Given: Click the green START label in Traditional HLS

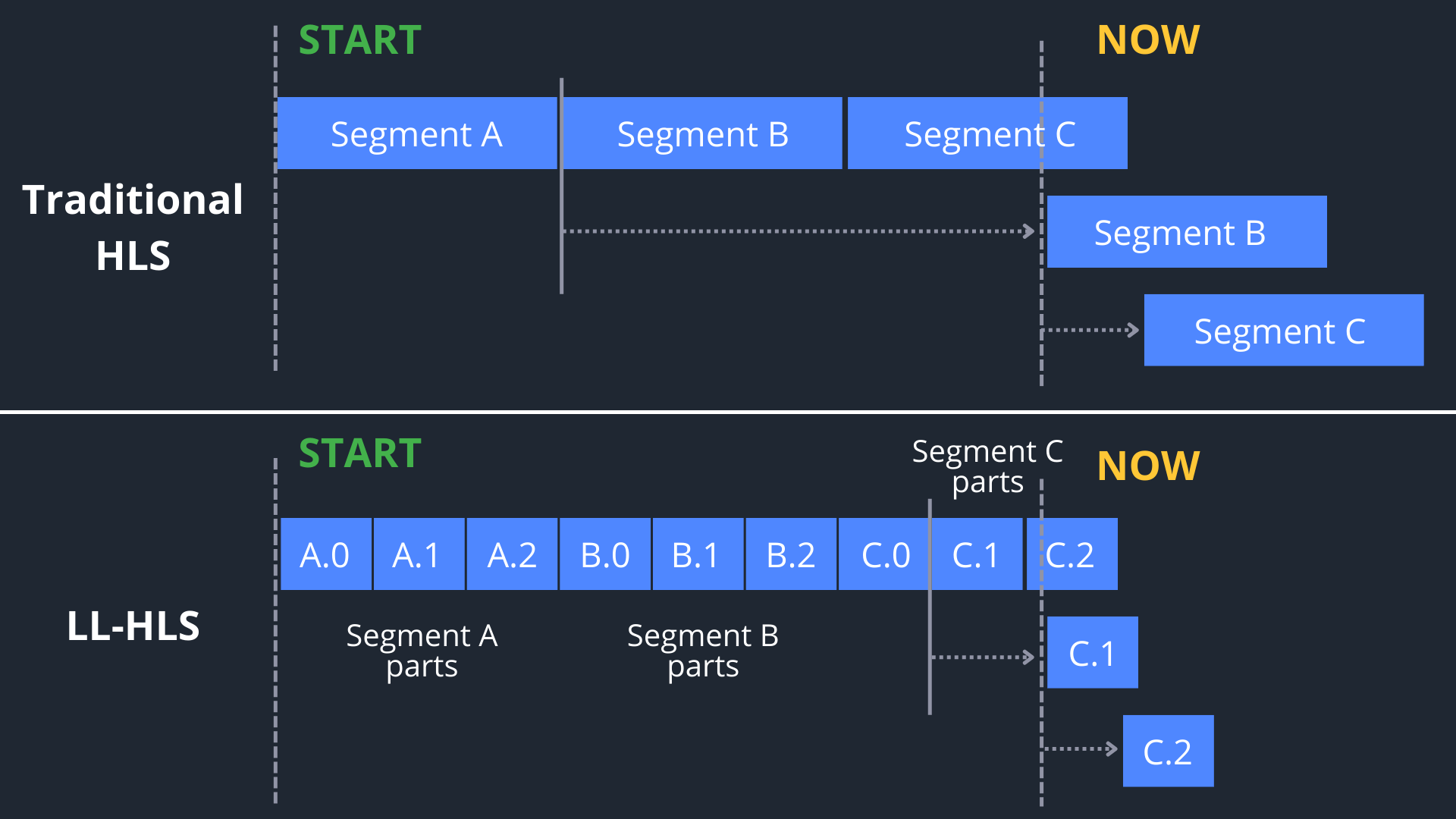Looking at the screenshot, I should point(360,40).
